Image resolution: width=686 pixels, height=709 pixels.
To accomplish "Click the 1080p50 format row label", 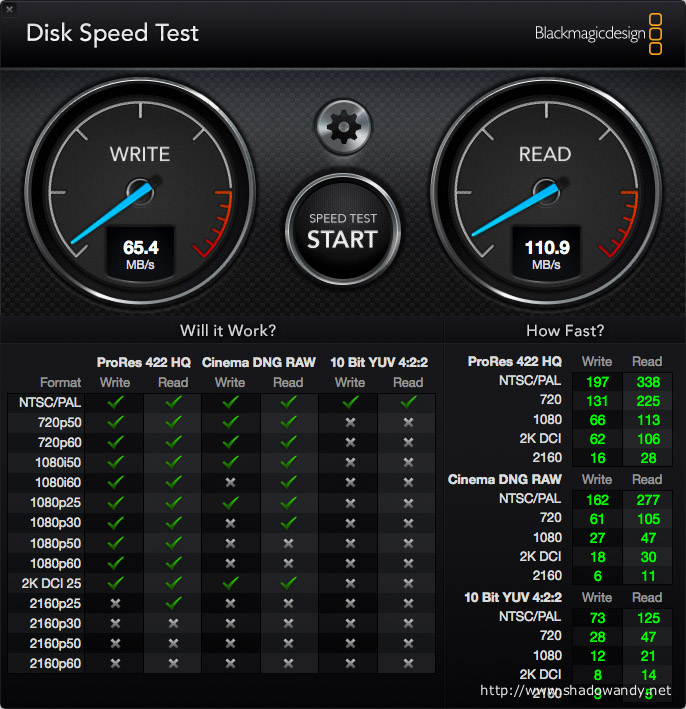I will click(56, 543).
